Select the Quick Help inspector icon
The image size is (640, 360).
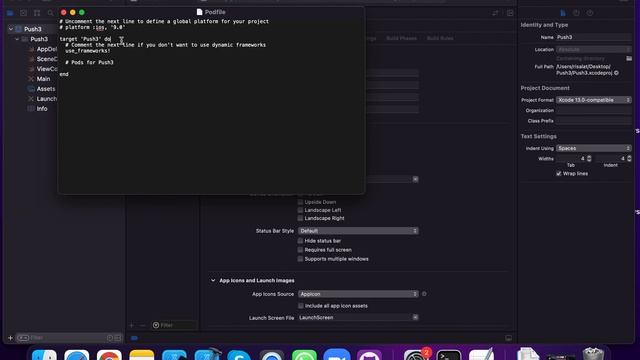590,13
